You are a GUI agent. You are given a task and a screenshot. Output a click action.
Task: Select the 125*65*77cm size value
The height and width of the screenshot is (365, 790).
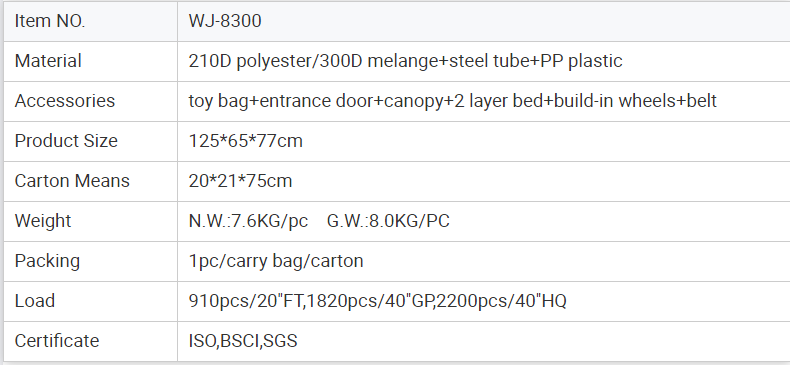pos(246,141)
